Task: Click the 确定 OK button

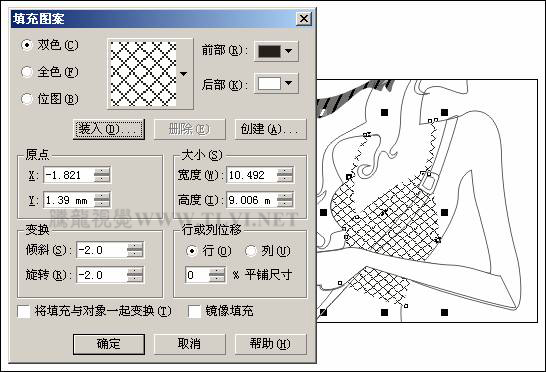Action: 109,344
